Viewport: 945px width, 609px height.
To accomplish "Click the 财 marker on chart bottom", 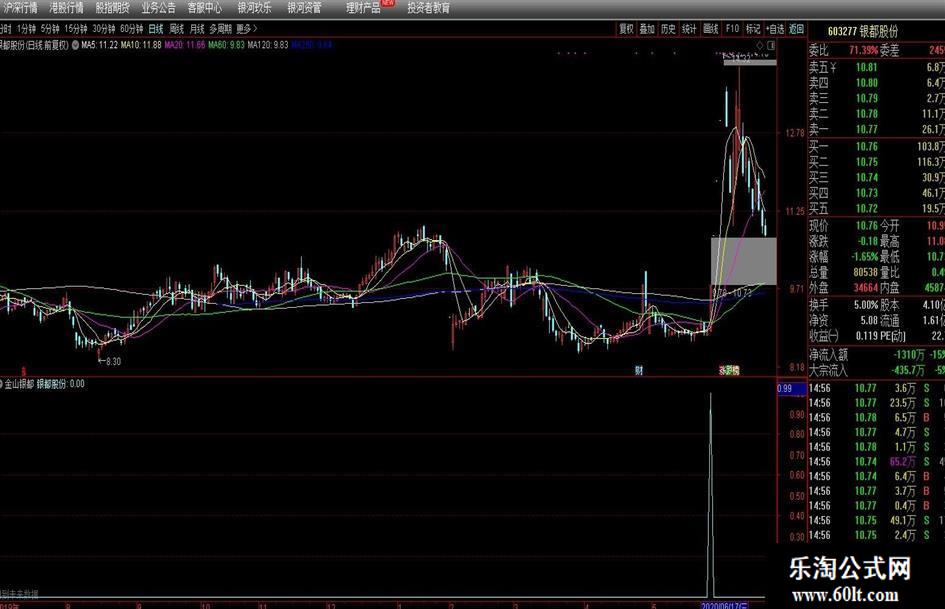I will [639, 370].
